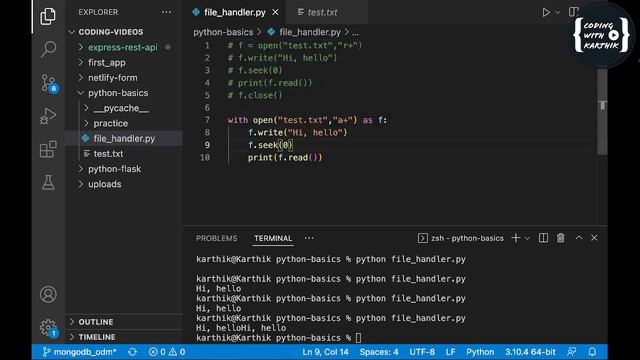Viewport: 640px width, 360px height.
Task: Maximize the panel with up chevron
Action: [579, 238]
